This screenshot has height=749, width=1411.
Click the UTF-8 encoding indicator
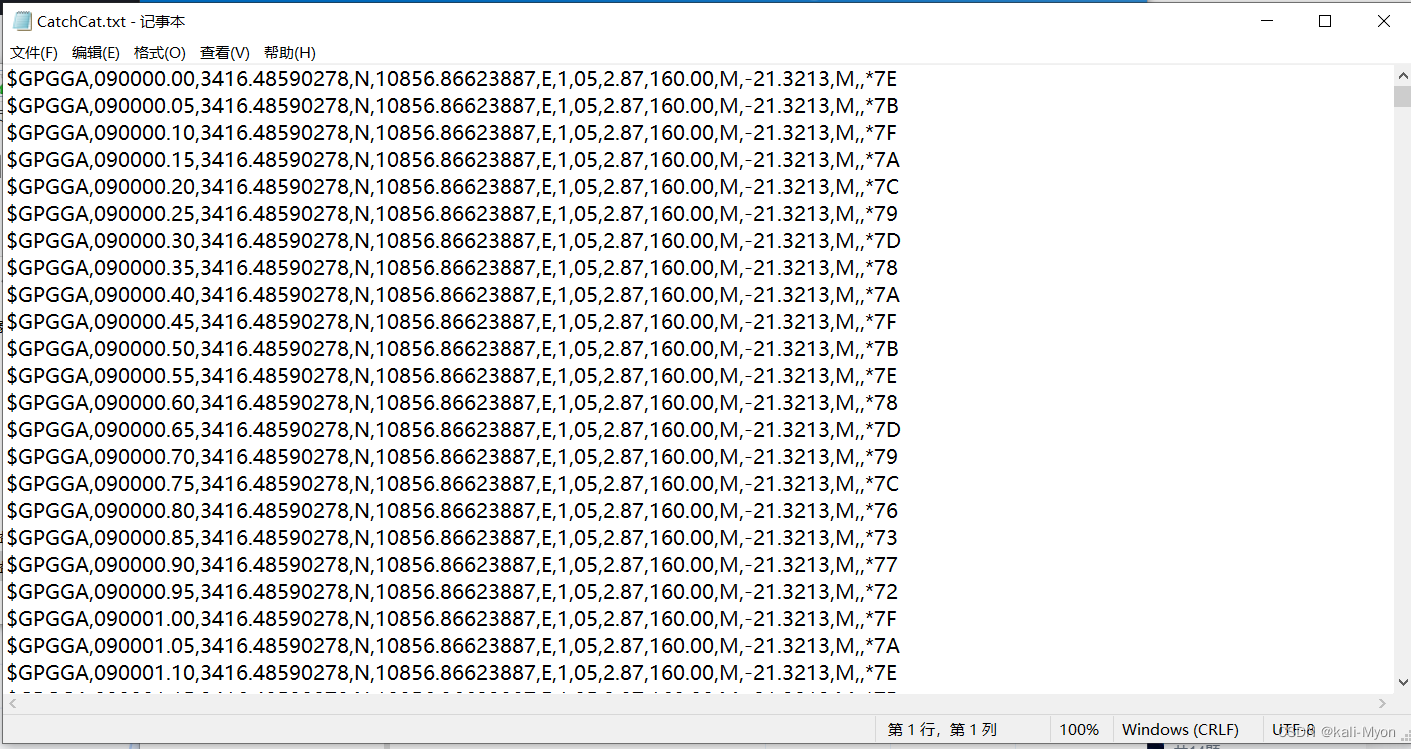pyautogui.click(x=1294, y=729)
